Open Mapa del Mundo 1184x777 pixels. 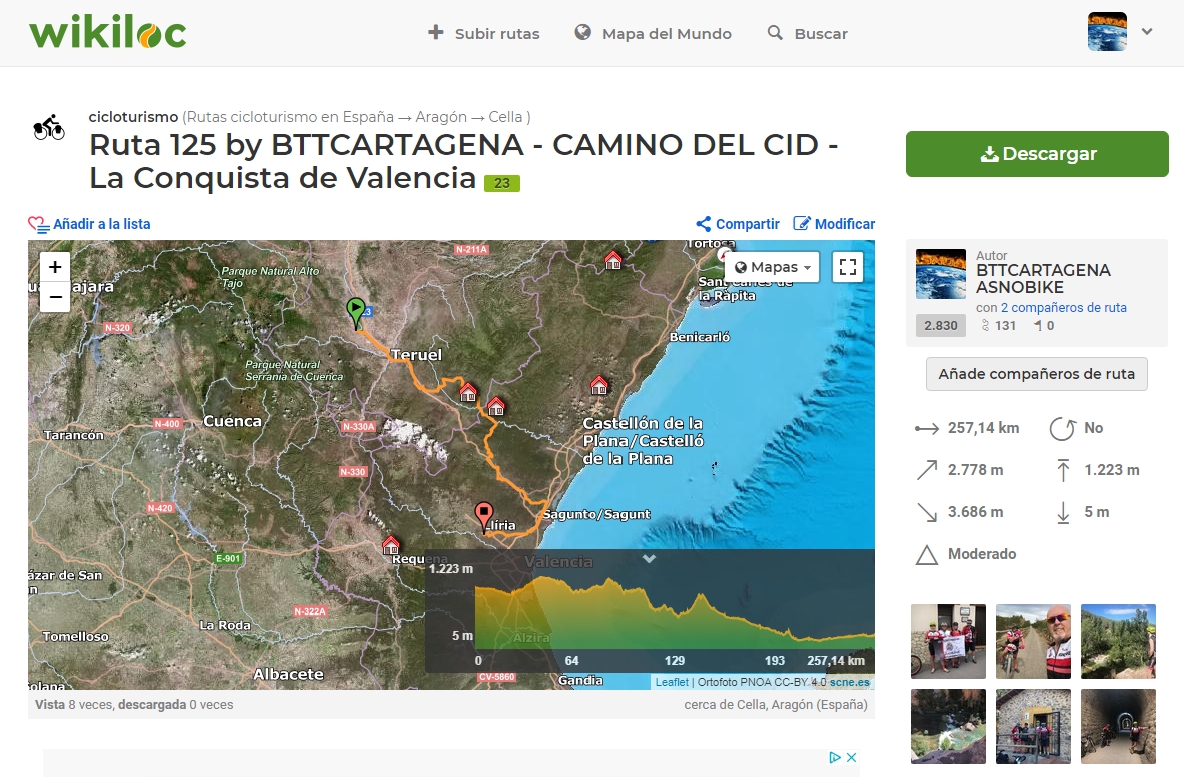point(653,33)
